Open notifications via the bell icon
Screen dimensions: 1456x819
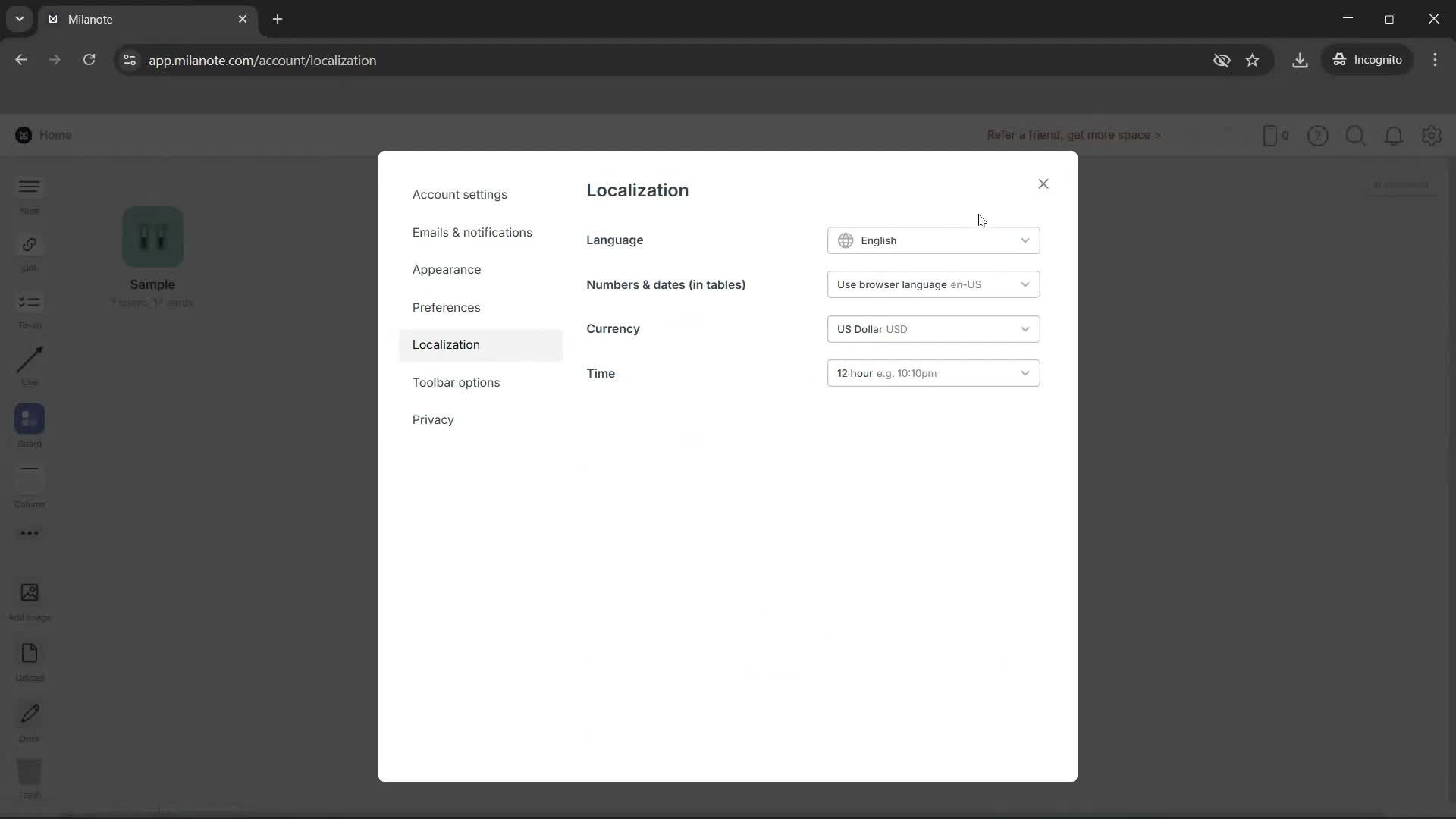[x=1394, y=136]
